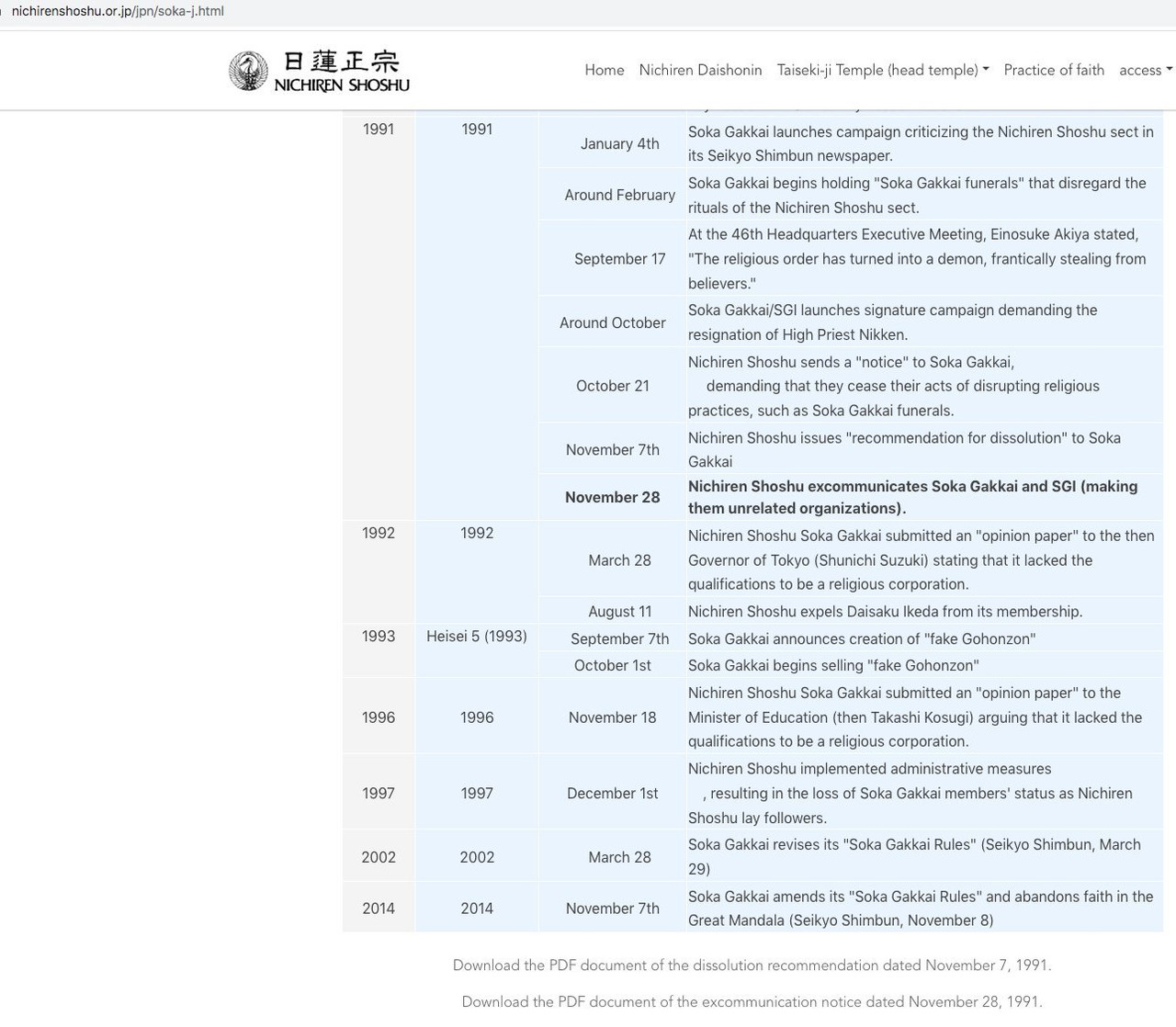Click the 'November 18' date cell
The image size is (1176, 1027).
[x=613, y=717]
